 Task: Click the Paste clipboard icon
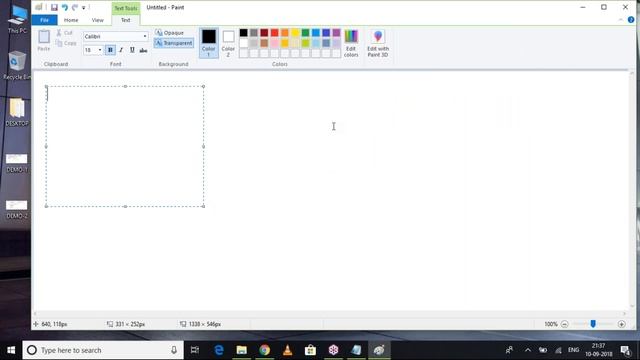[x=44, y=37]
